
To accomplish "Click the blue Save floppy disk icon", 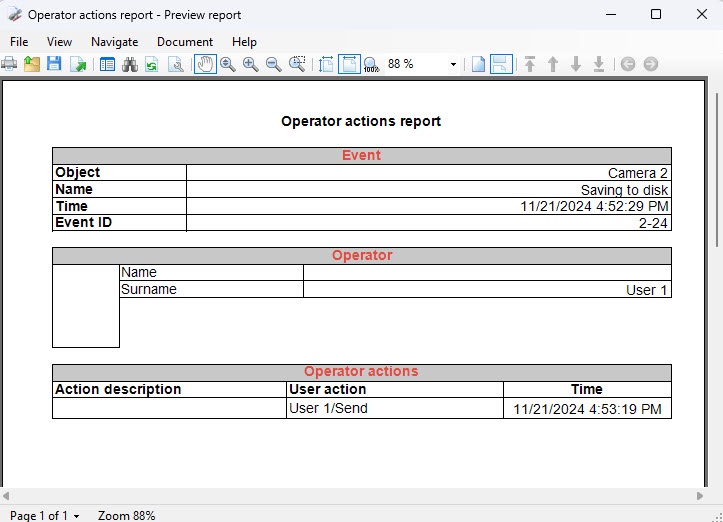I will pos(55,64).
